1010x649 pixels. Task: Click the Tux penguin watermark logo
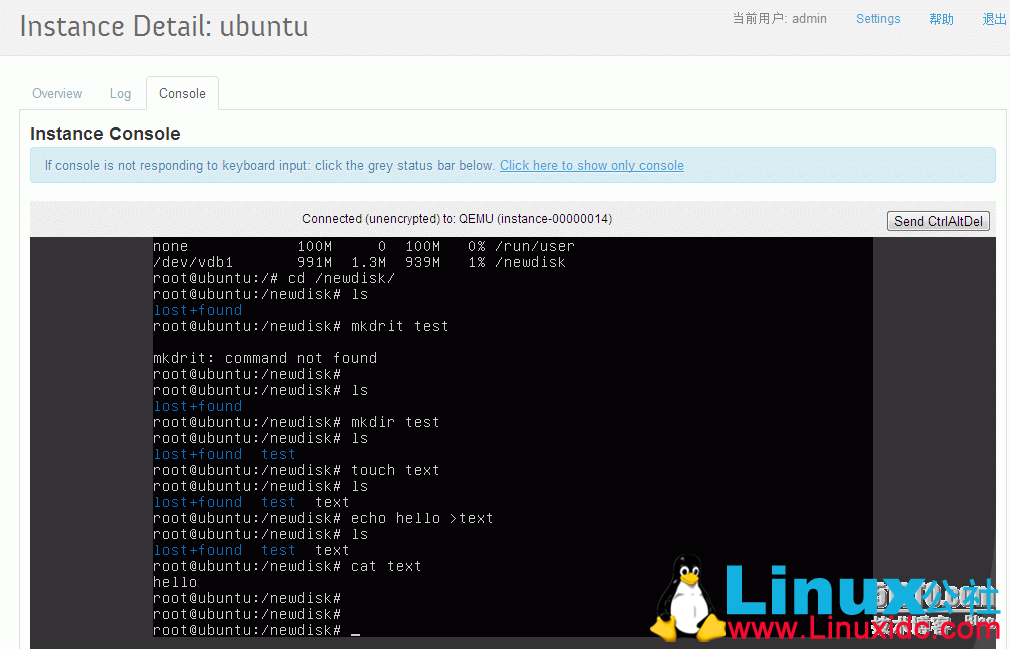690,595
